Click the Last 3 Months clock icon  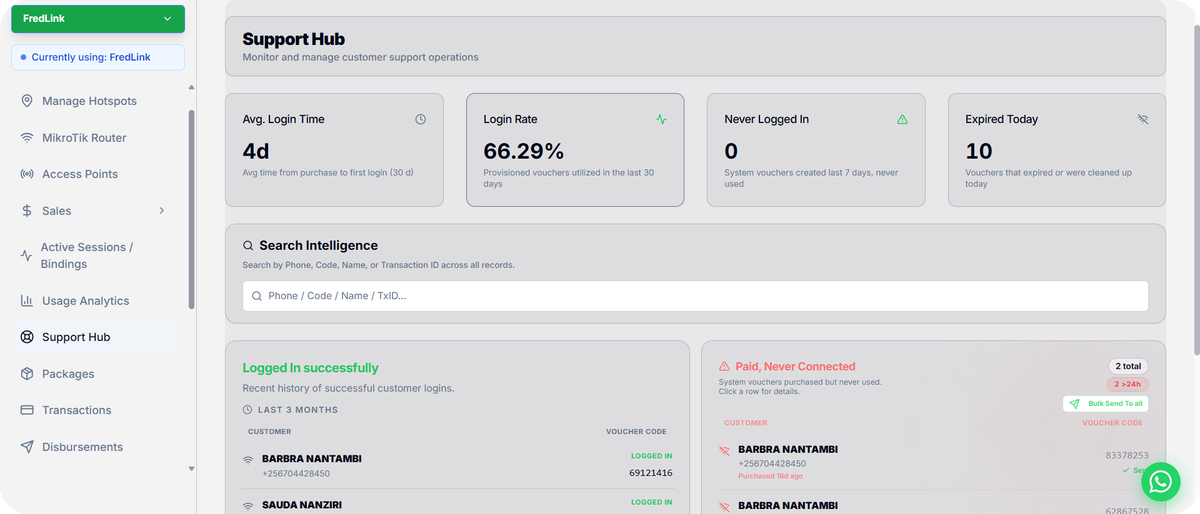(248, 410)
